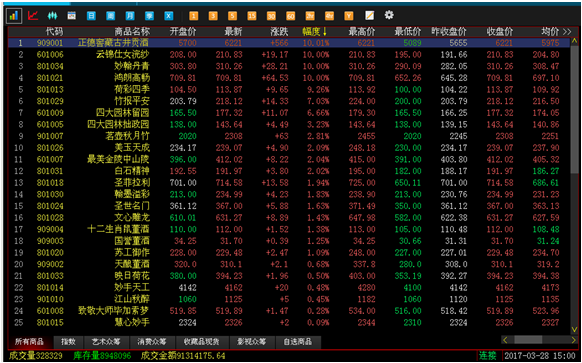The image size is (582, 363).
Task: Click the horizontal scrollbar right arrow
Action: point(574,340)
